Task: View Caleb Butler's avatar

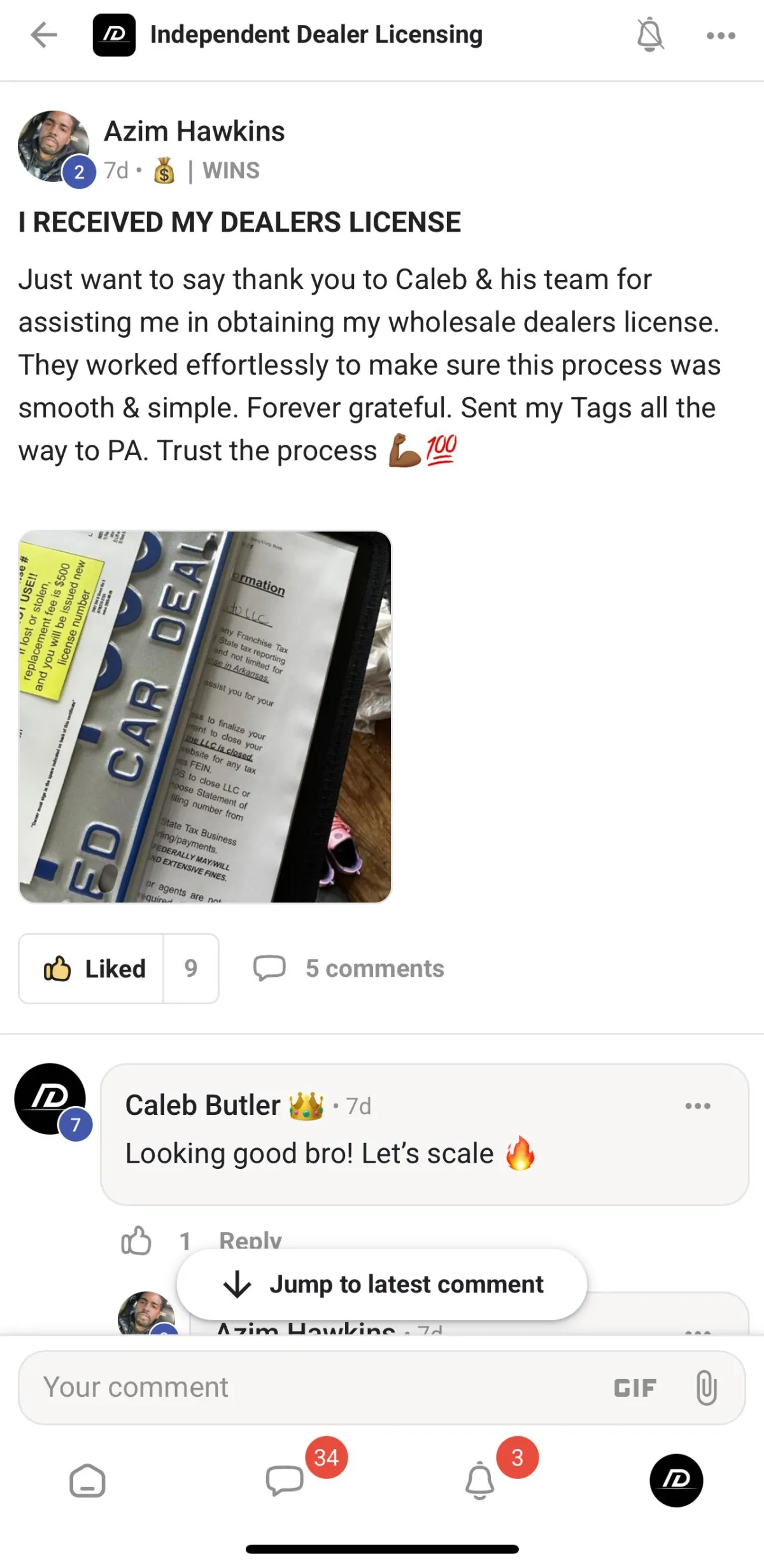Action: tap(50, 1099)
